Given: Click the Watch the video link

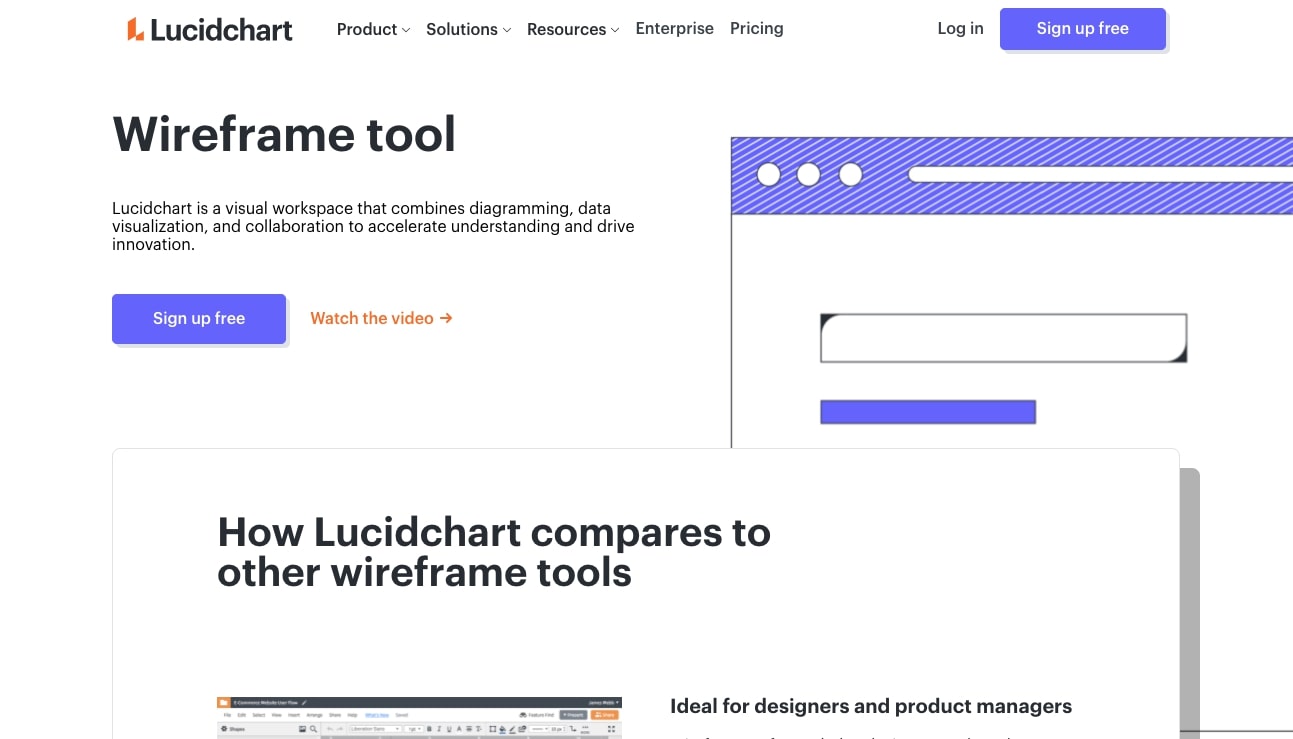Looking at the screenshot, I should 381,318.
